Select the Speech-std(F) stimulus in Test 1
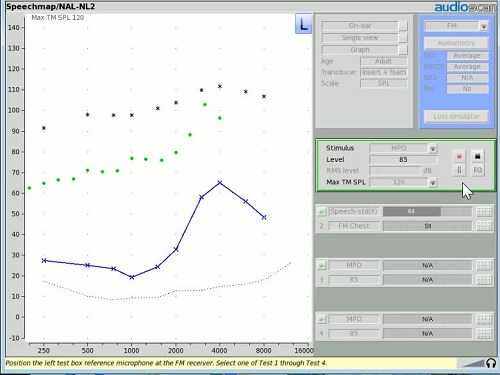 (x=354, y=211)
